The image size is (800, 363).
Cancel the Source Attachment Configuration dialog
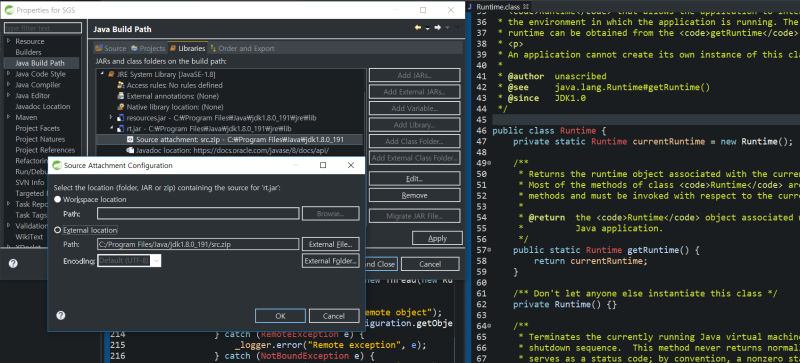[334, 316]
